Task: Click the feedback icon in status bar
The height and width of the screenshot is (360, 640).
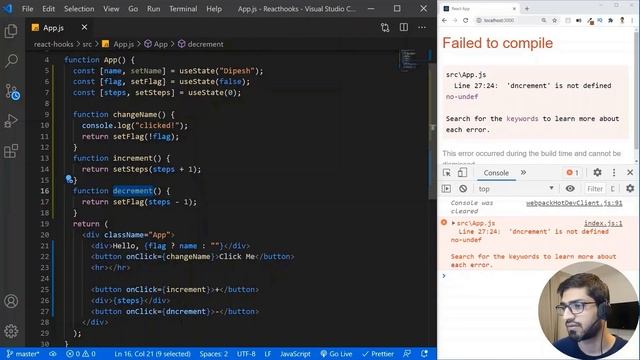Action: coord(407,354)
